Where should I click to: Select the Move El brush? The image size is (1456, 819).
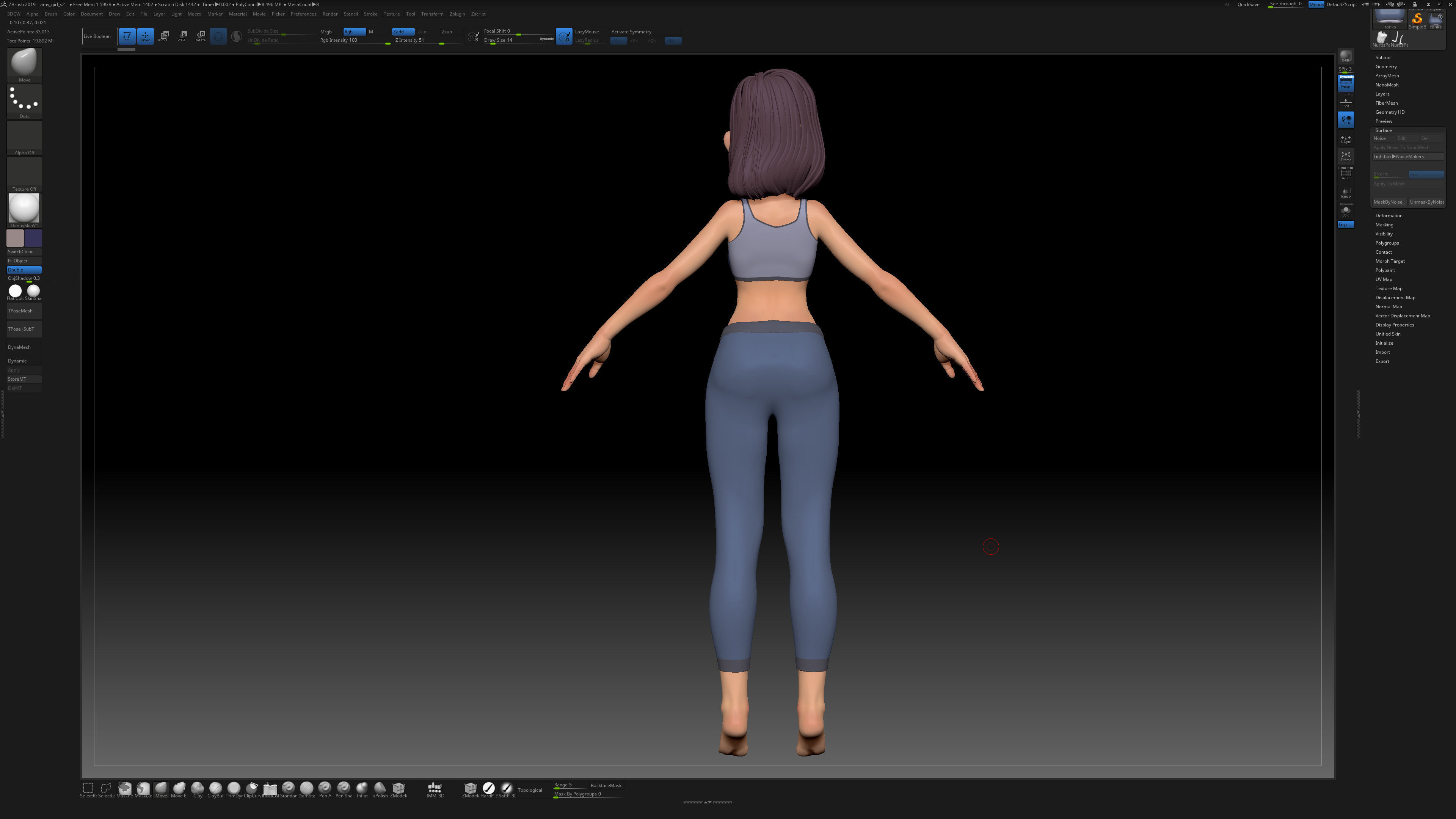click(179, 789)
